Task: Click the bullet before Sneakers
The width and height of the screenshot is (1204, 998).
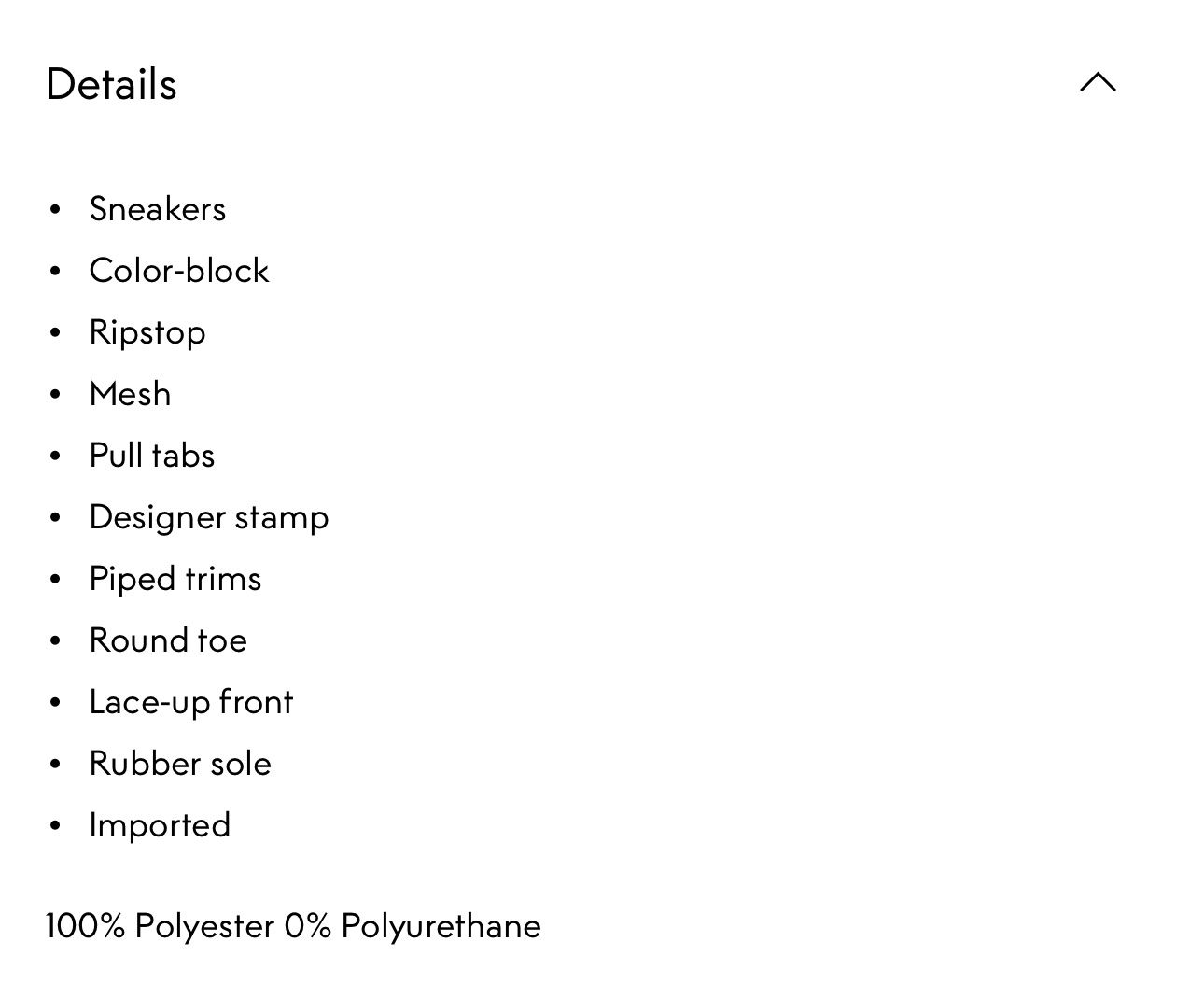Action: (55, 210)
